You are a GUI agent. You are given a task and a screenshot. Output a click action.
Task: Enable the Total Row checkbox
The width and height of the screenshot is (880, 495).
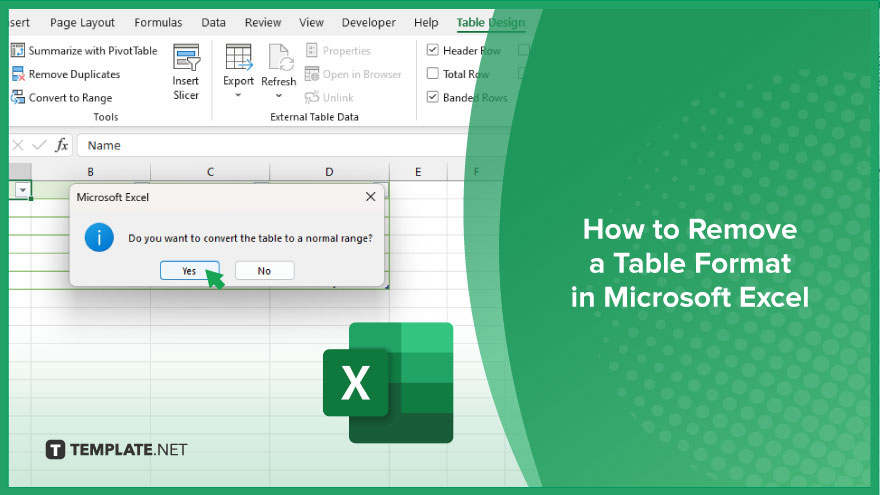point(432,74)
